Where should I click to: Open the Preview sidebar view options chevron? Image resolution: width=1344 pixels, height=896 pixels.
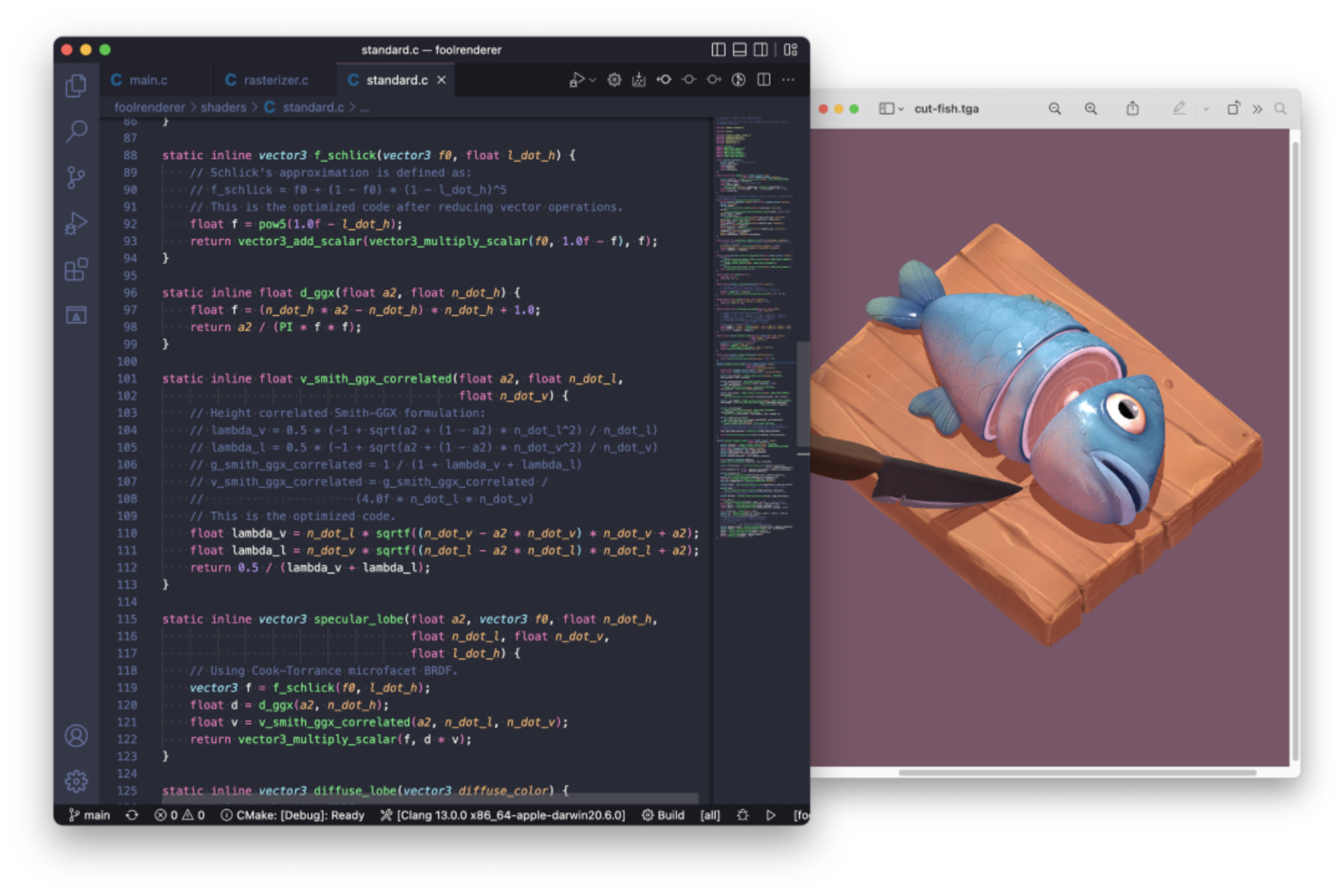pyautogui.click(x=900, y=109)
